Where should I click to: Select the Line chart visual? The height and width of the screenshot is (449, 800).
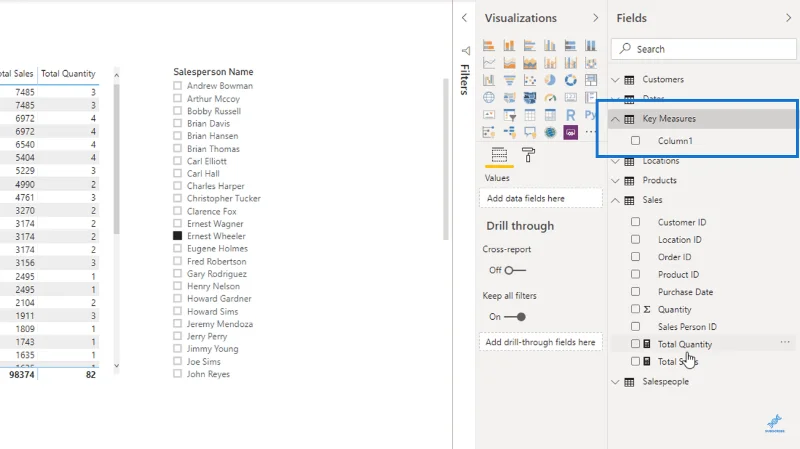489,63
